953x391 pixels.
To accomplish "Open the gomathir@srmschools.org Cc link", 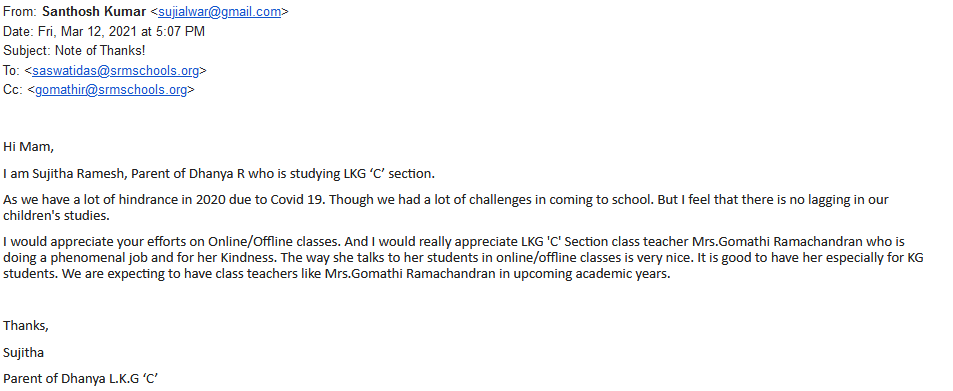I will pyautogui.click(x=111, y=90).
